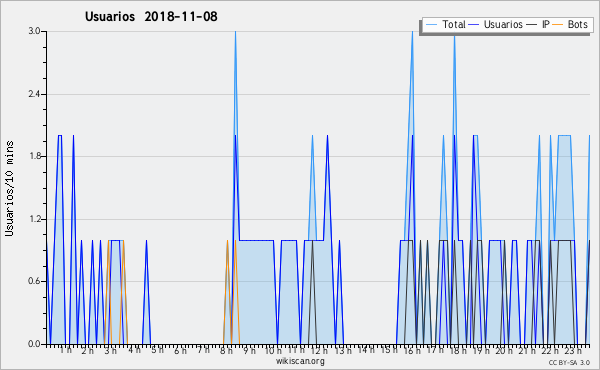Screen dimensions: 600x370
Task: Click the y-axis value 1.8
Action: [34, 156]
